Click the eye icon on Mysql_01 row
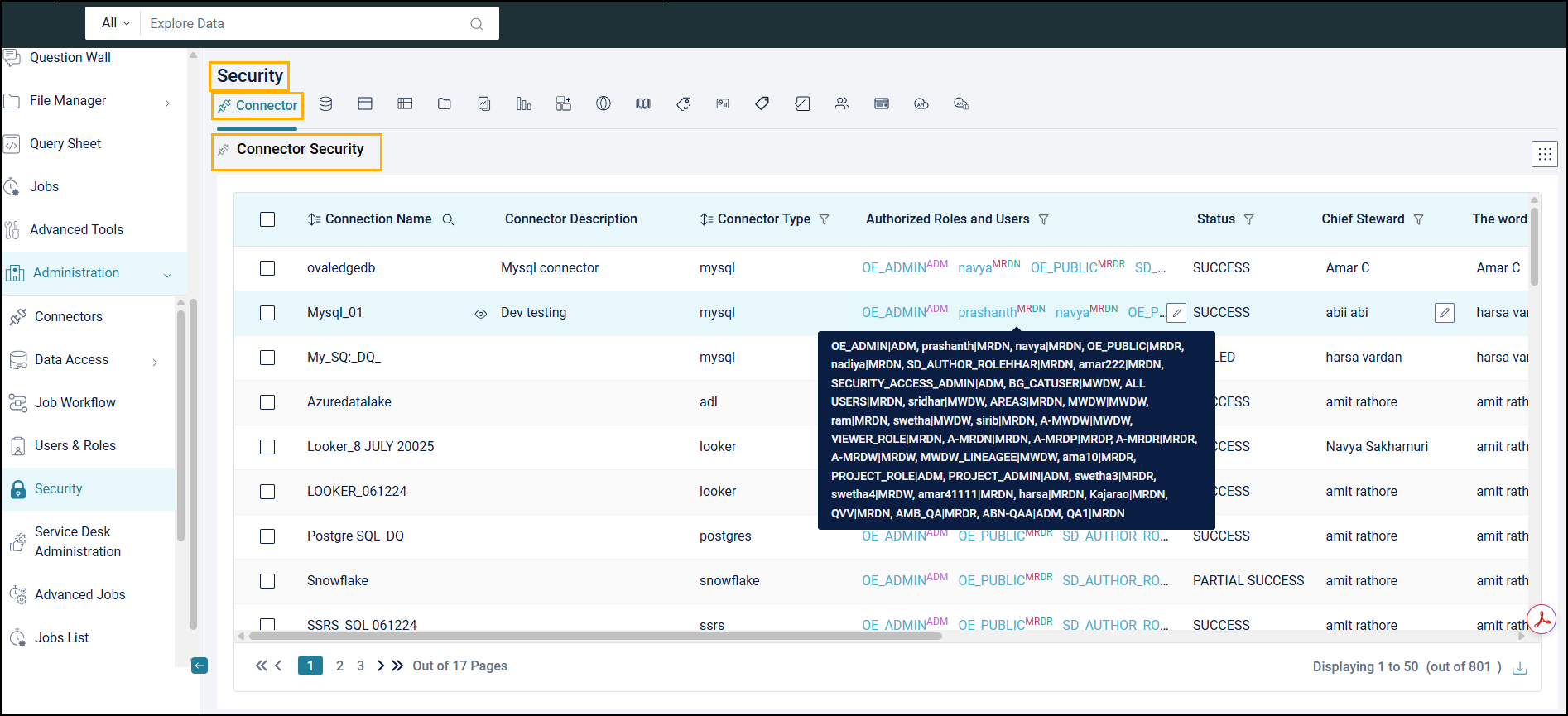The image size is (1568, 716). [x=480, y=314]
